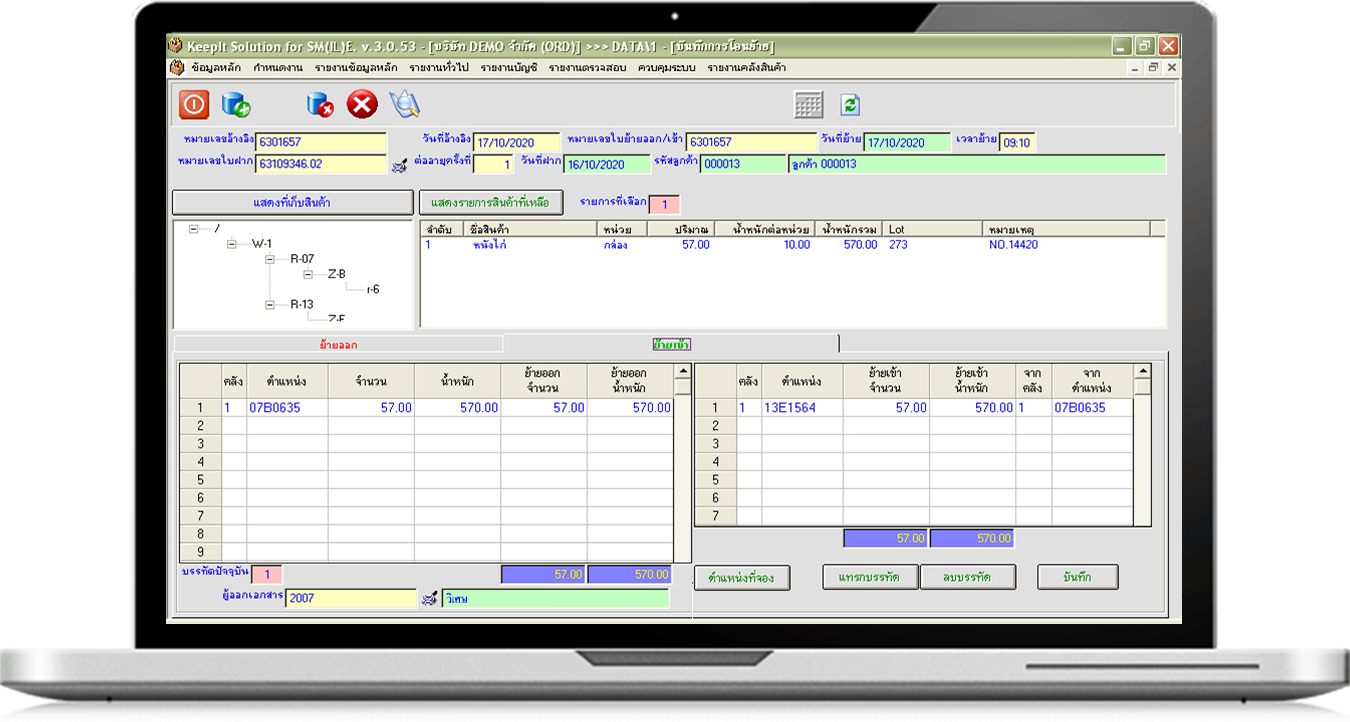This screenshot has height=722, width=1350.
Task: Click the บันทึก save button
Action: (x=1076, y=577)
